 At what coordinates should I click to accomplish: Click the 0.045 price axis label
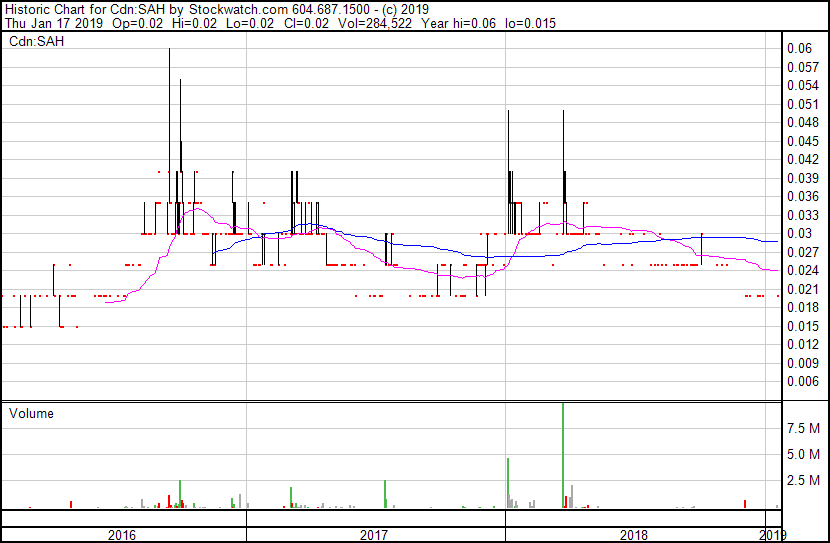point(802,142)
